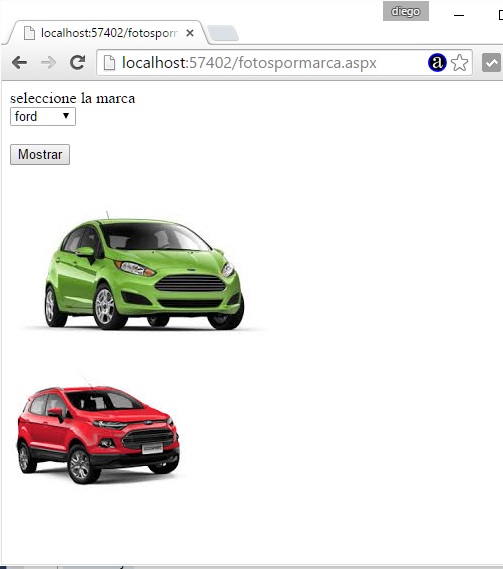The image size is (503, 569).
Task: Bookmark the page with the star icon
Action: point(459,63)
